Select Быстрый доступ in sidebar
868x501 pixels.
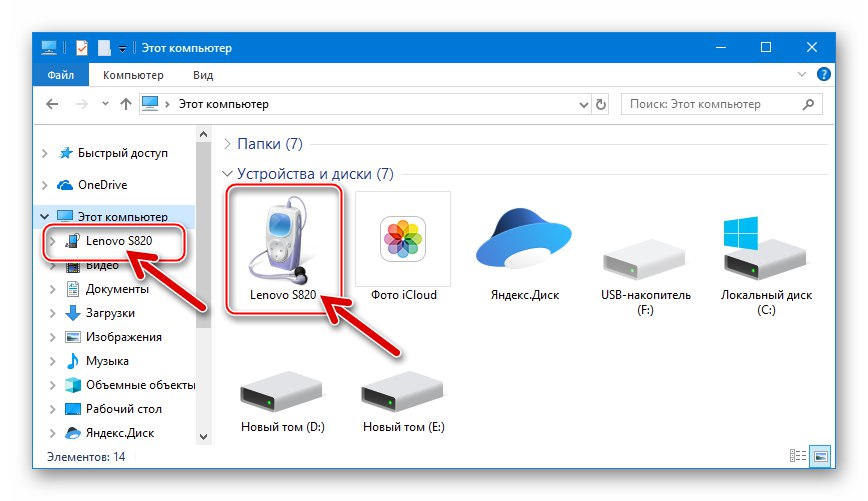coord(123,153)
